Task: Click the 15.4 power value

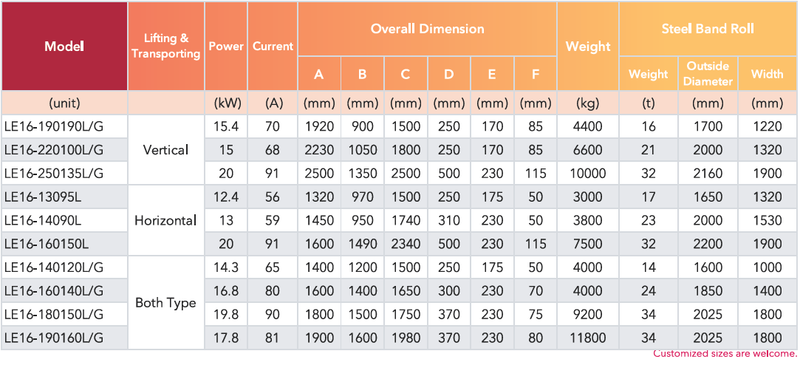Action: [226, 126]
